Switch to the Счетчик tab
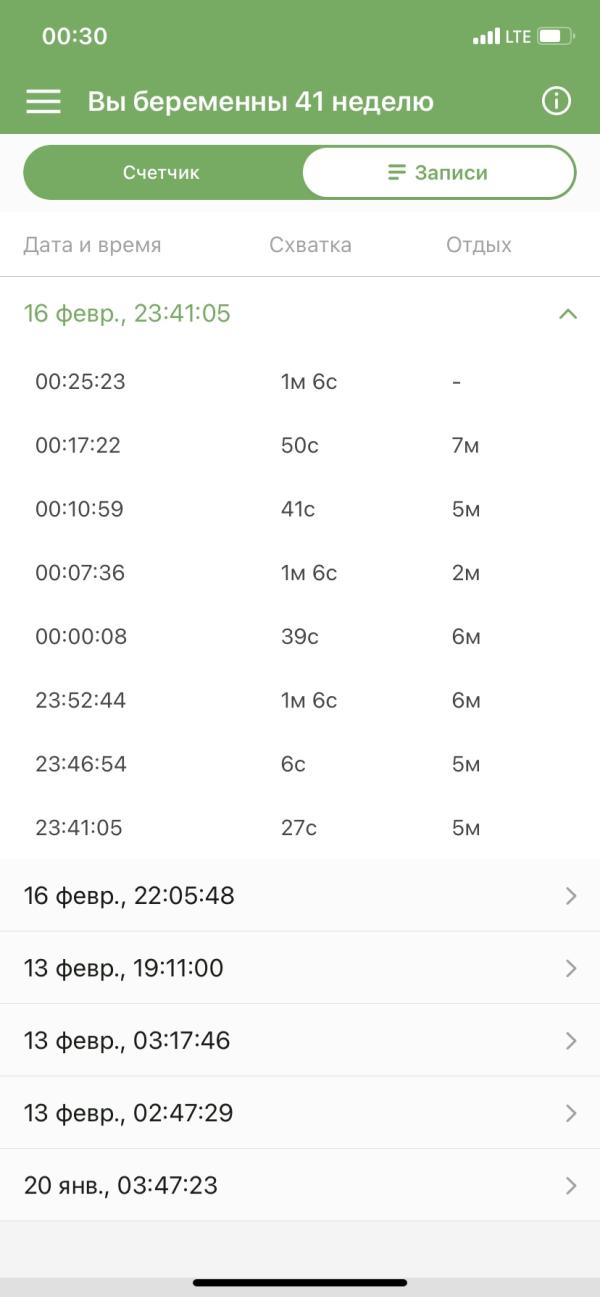 pyautogui.click(x=162, y=173)
